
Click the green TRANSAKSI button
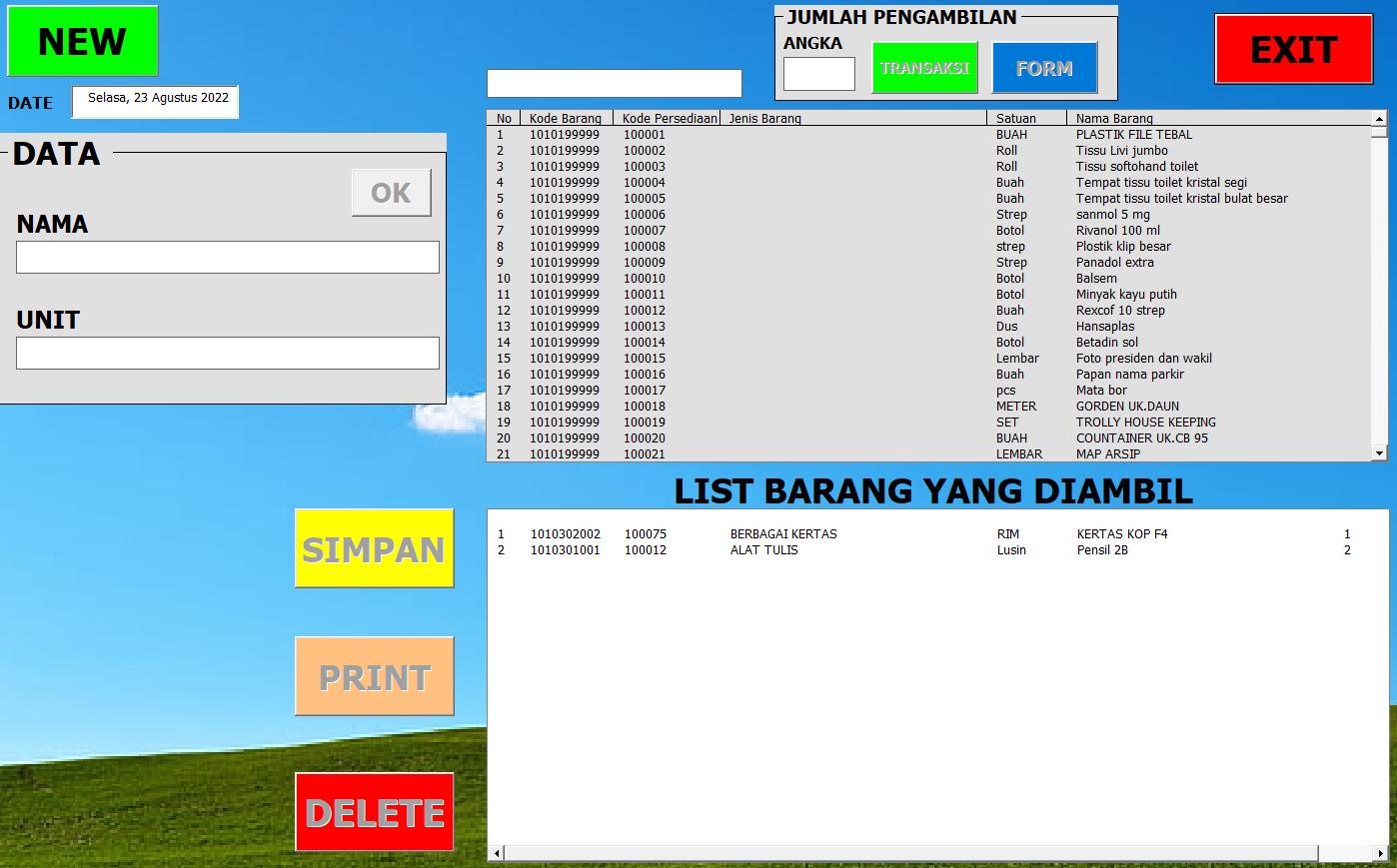coord(924,68)
